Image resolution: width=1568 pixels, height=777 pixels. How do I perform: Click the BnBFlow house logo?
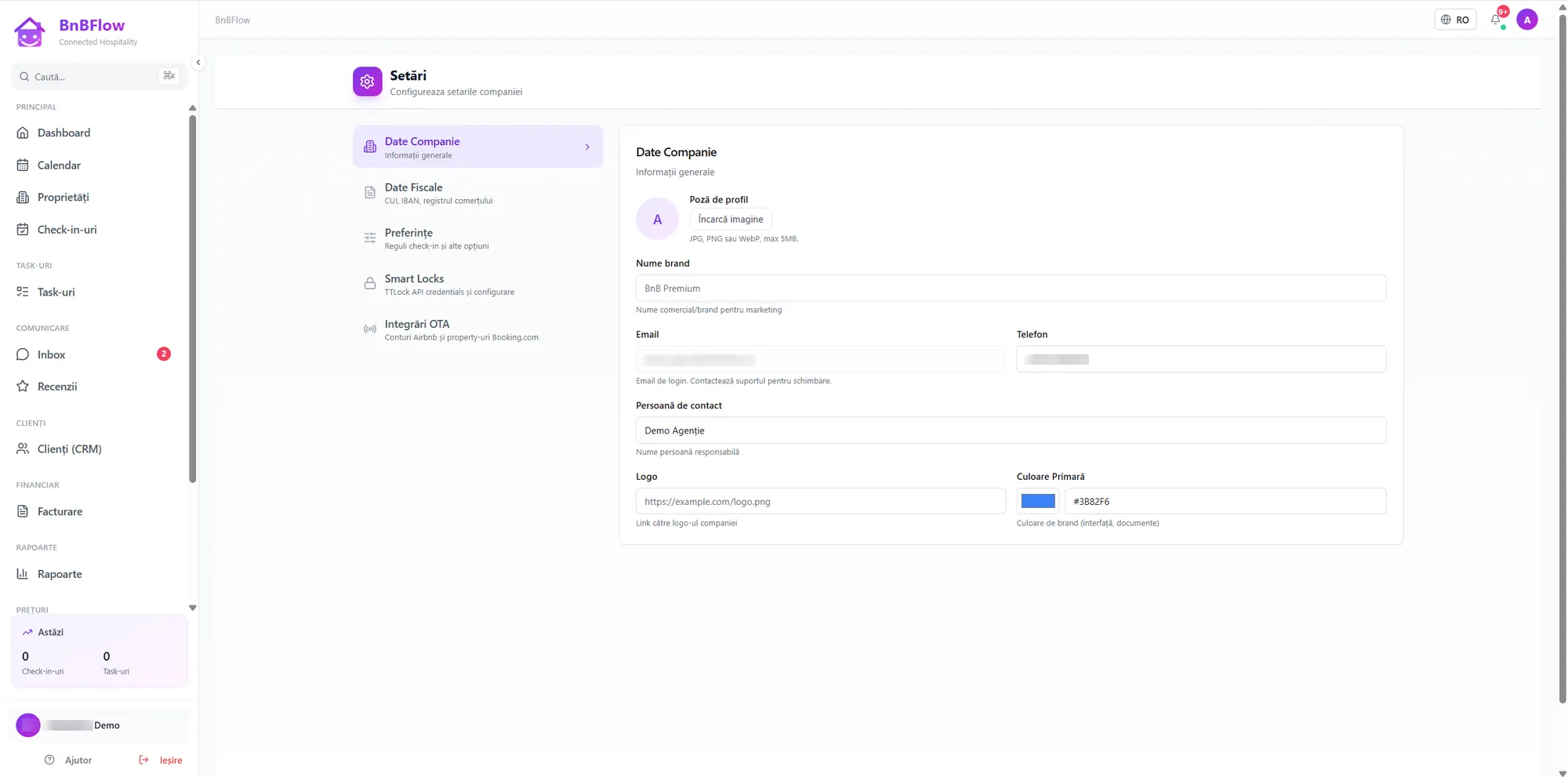coord(30,32)
